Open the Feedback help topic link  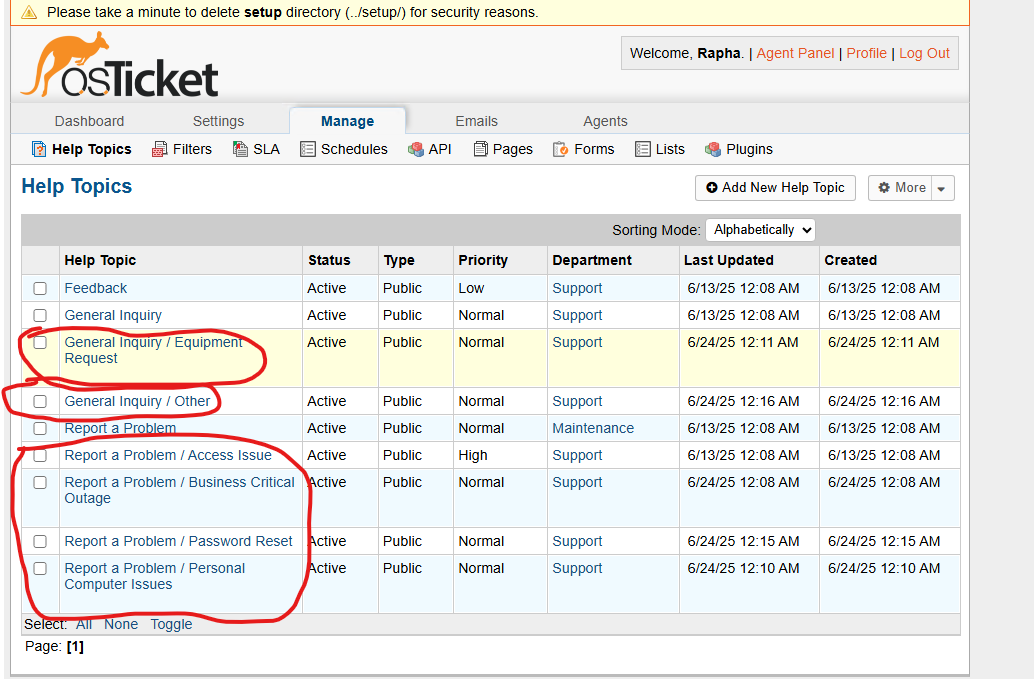click(96, 289)
